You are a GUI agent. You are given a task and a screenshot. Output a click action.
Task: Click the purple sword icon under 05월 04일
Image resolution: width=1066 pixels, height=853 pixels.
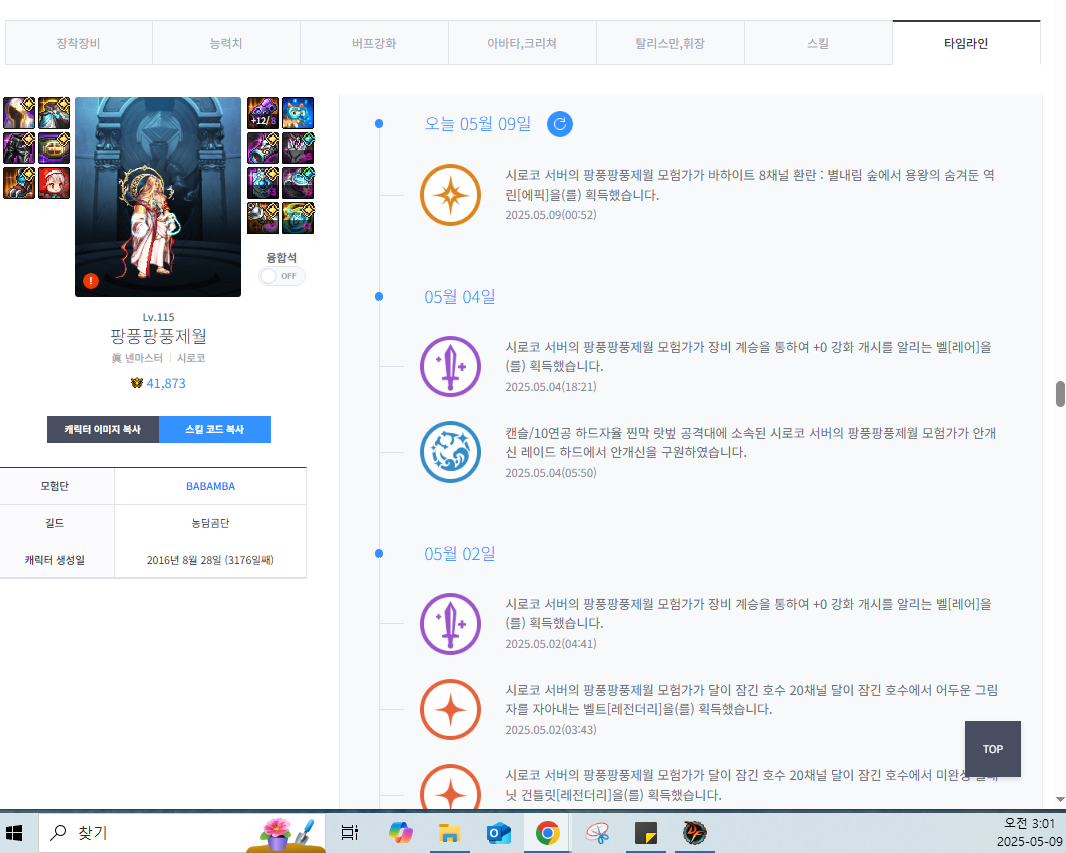(450, 366)
